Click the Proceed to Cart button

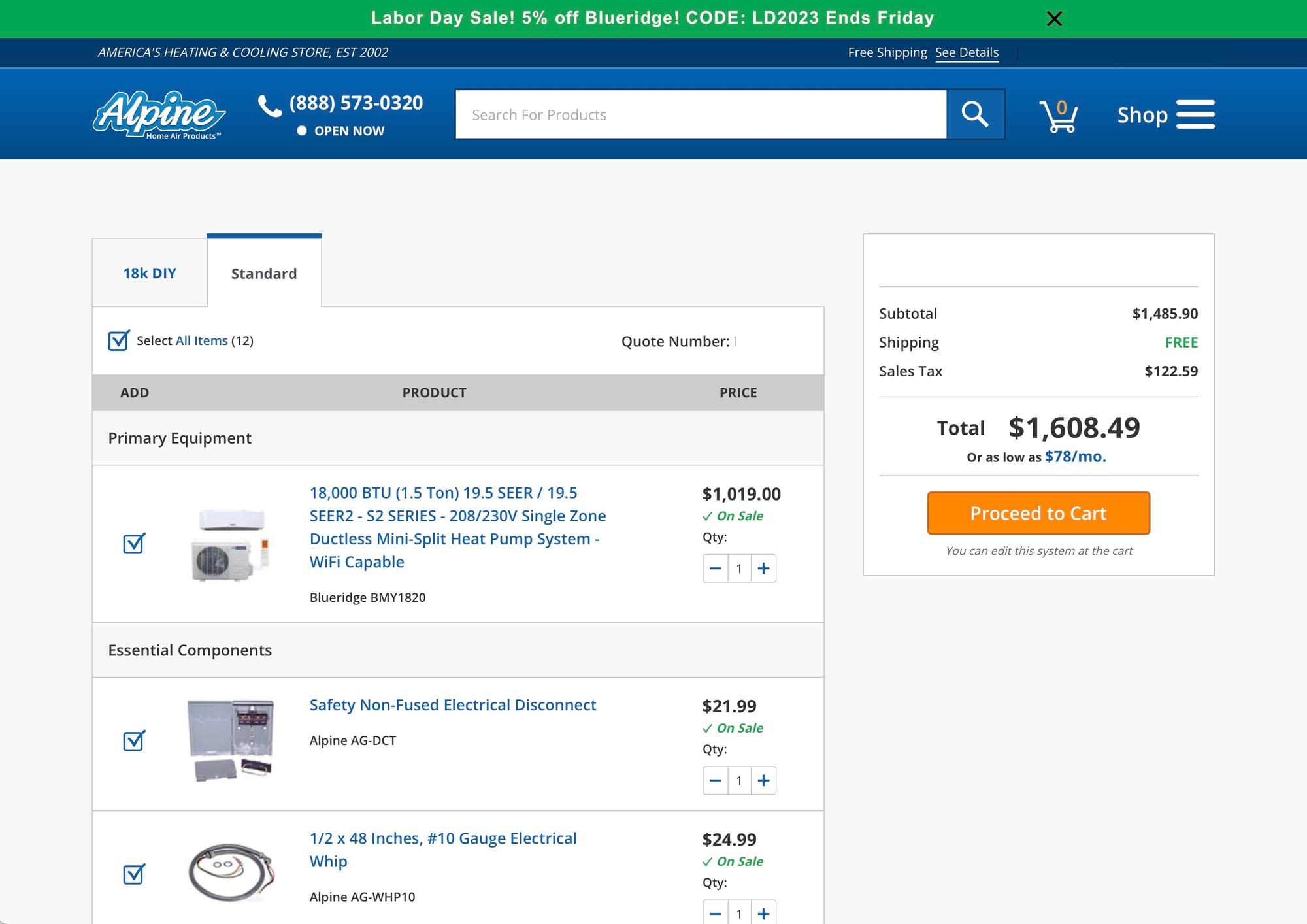point(1038,513)
